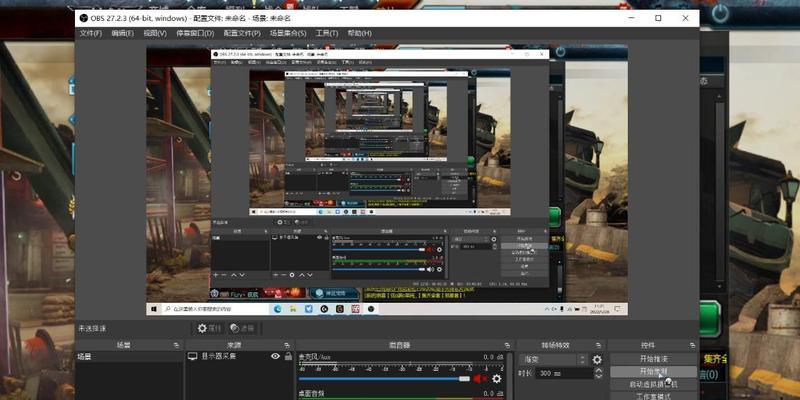Click the OBS icon in the previewed taskbar
Image resolution: width=800 pixels, height=400 pixels.
tap(371, 309)
